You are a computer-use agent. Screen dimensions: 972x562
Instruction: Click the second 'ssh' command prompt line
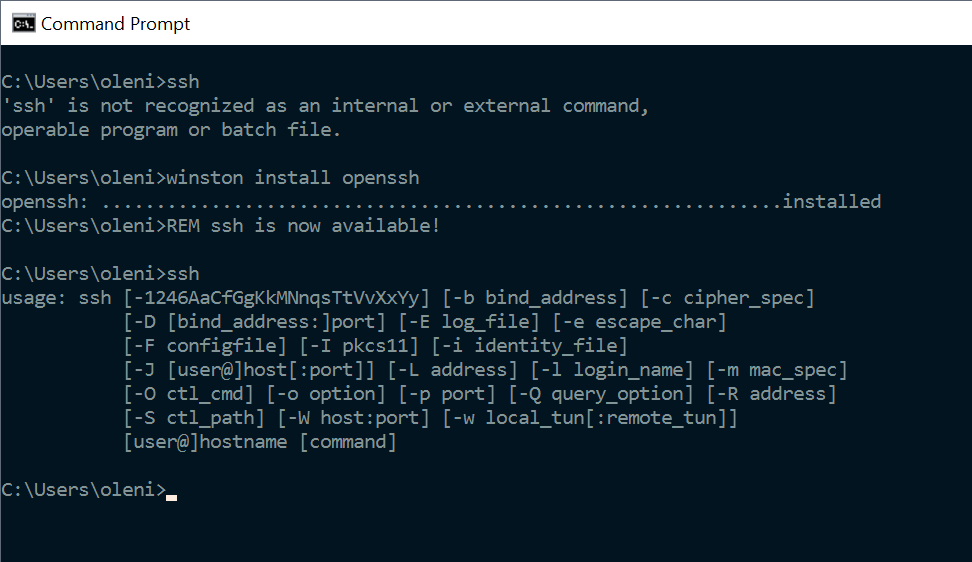[x=100, y=274]
